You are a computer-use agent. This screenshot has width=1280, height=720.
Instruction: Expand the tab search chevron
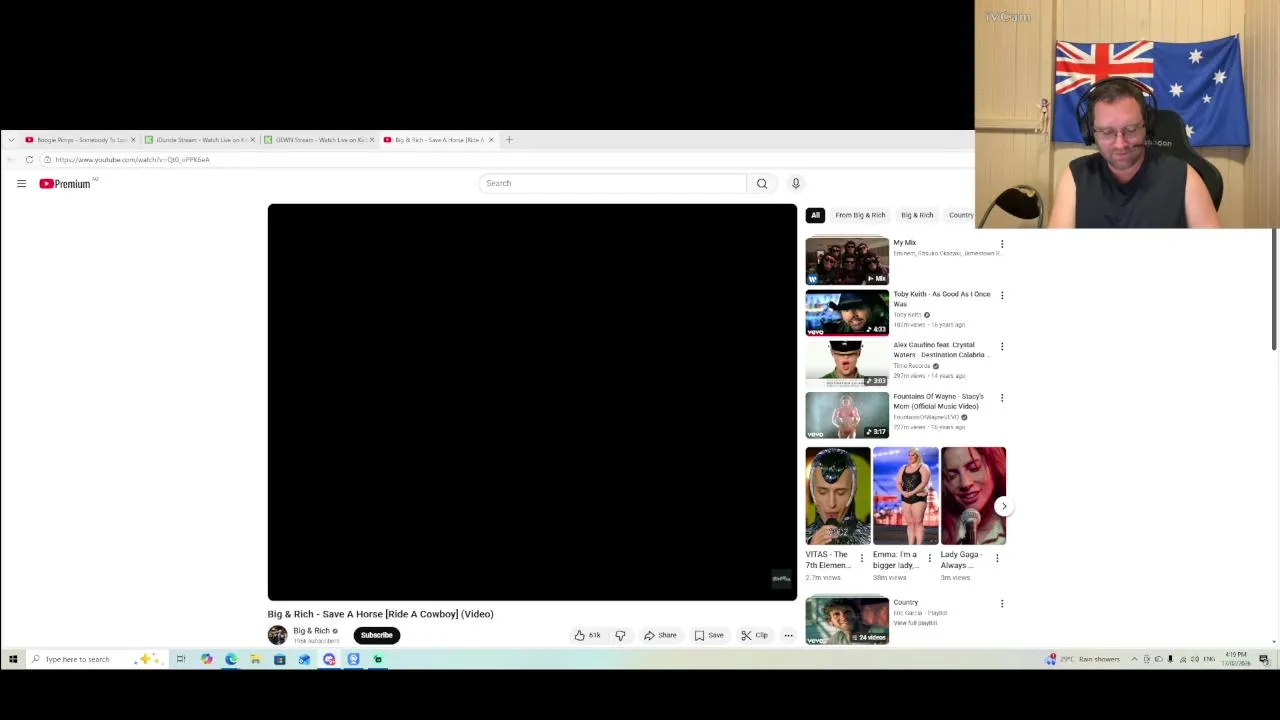point(10,140)
